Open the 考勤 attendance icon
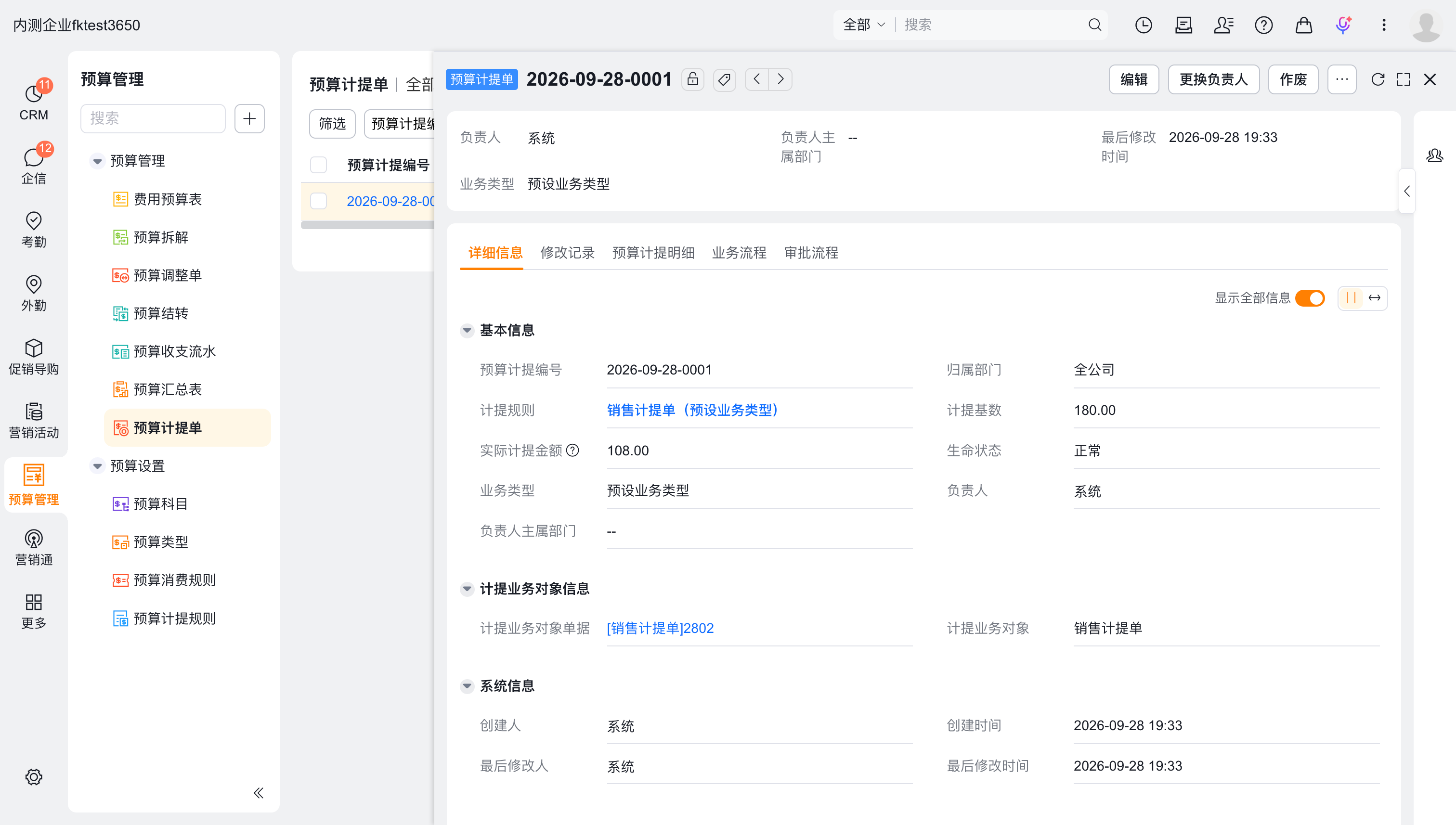Viewport: 1456px width, 825px height. pyautogui.click(x=33, y=230)
